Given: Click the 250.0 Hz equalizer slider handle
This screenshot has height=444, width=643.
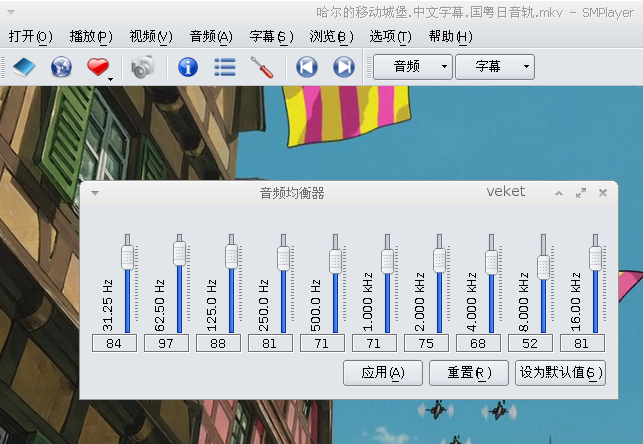Looking at the screenshot, I should tap(283, 258).
